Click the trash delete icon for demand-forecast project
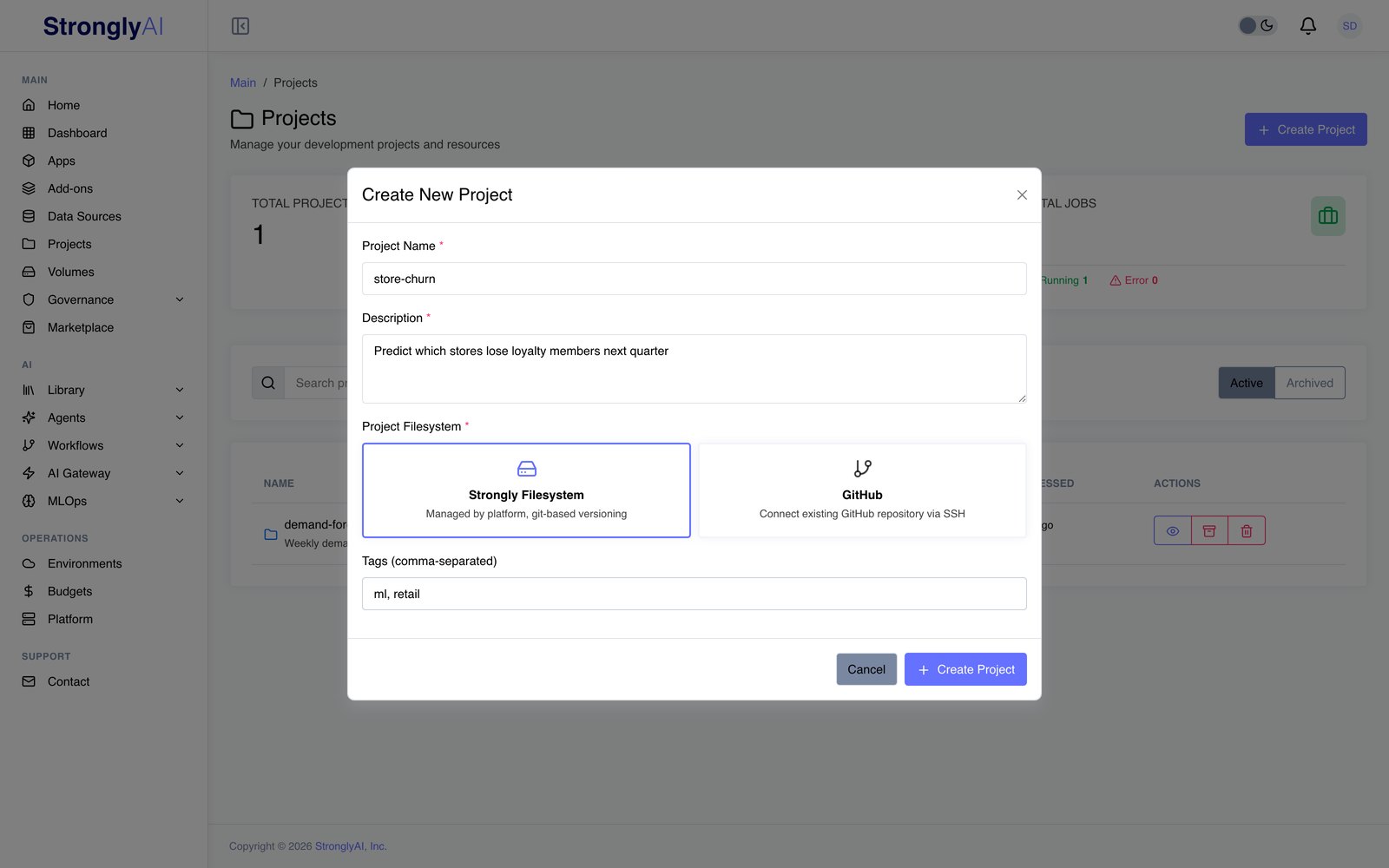Screen dimensions: 1389x868 tap(1247, 530)
